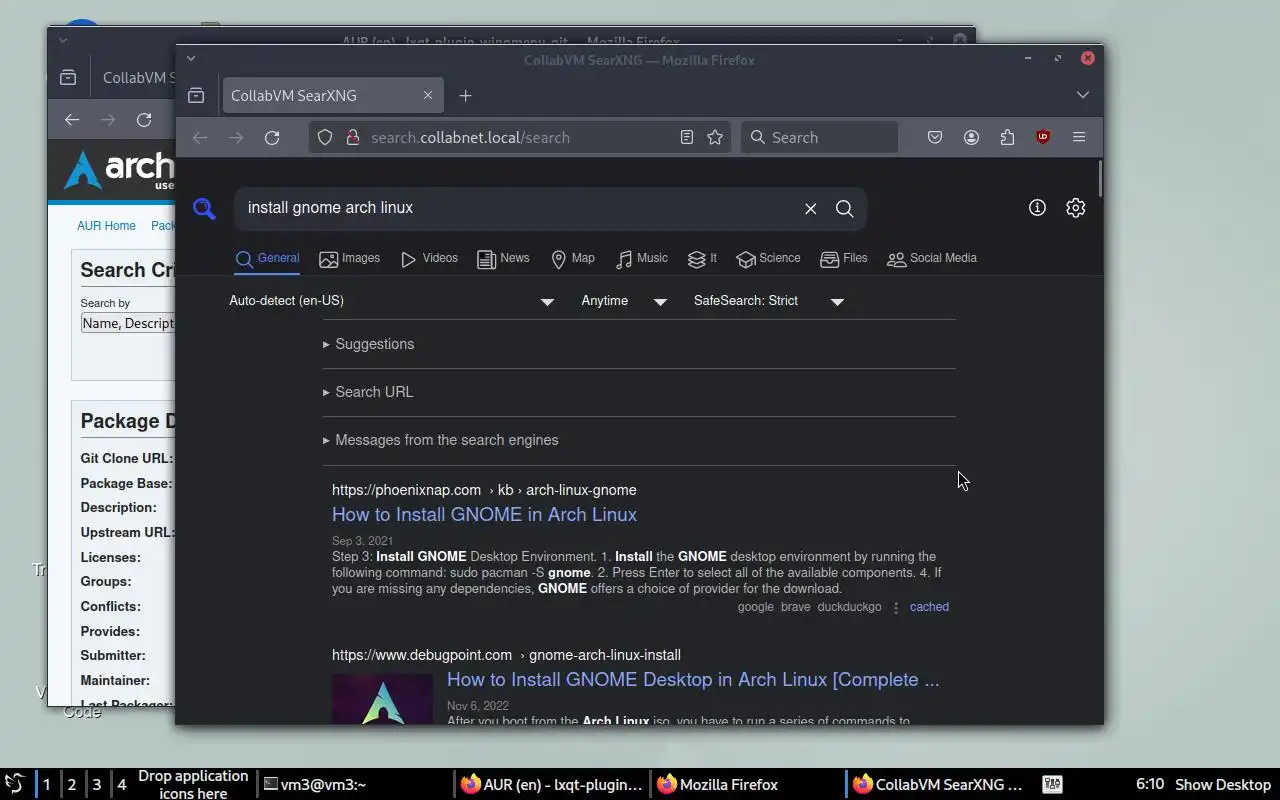Select the Images search category tab
The width and height of the screenshot is (1280, 800).
click(349, 258)
